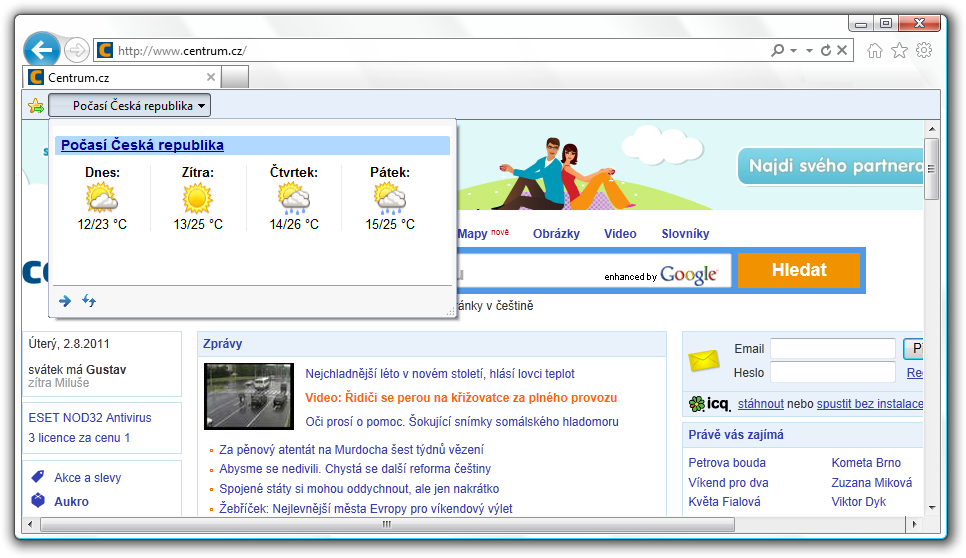The height and width of the screenshot is (558, 966).
Task: Close the Centrum.cz tab
Action: [x=211, y=77]
